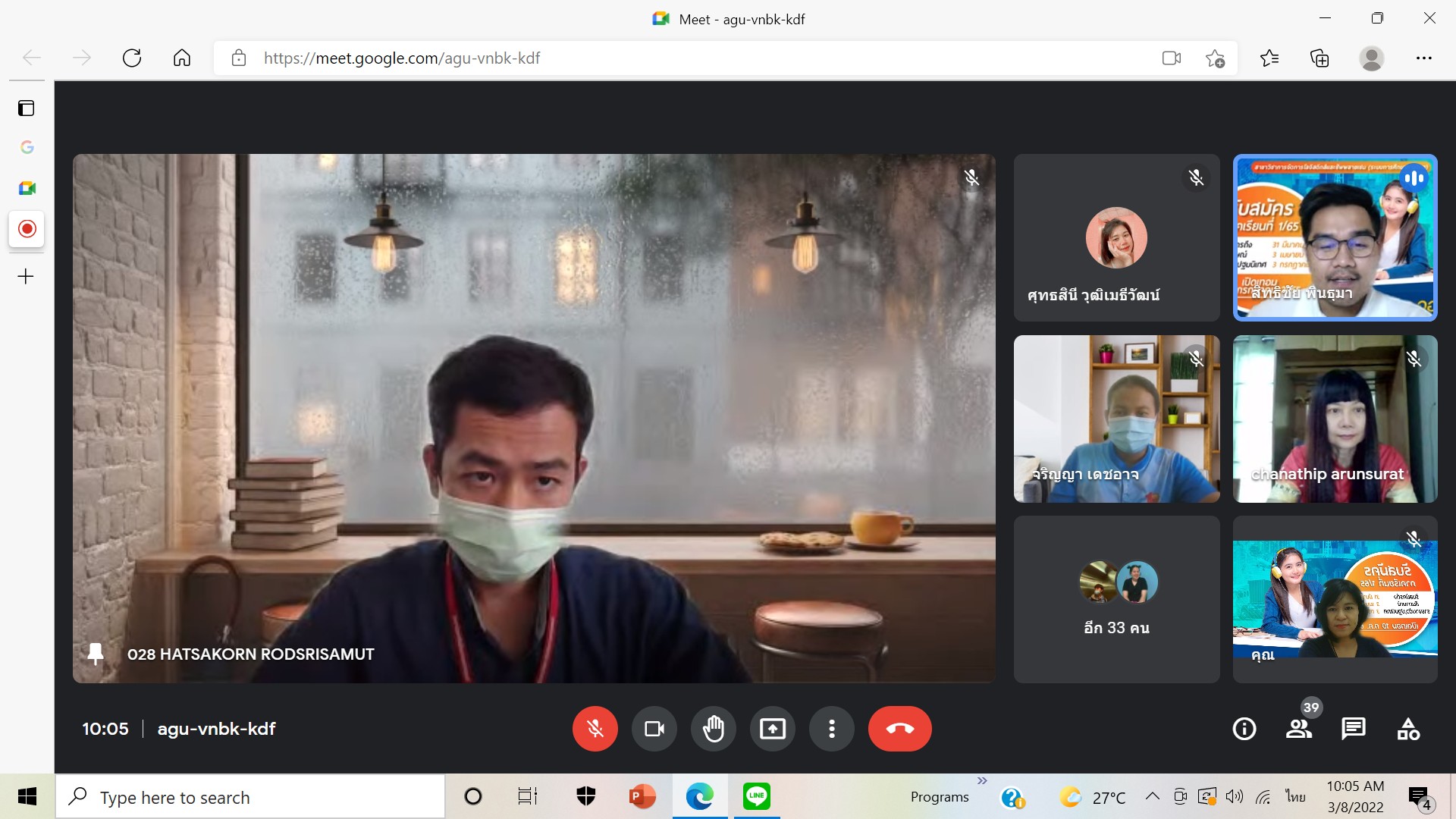Leave call with red hang-up button
The image size is (1456, 819).
[899, 729]
